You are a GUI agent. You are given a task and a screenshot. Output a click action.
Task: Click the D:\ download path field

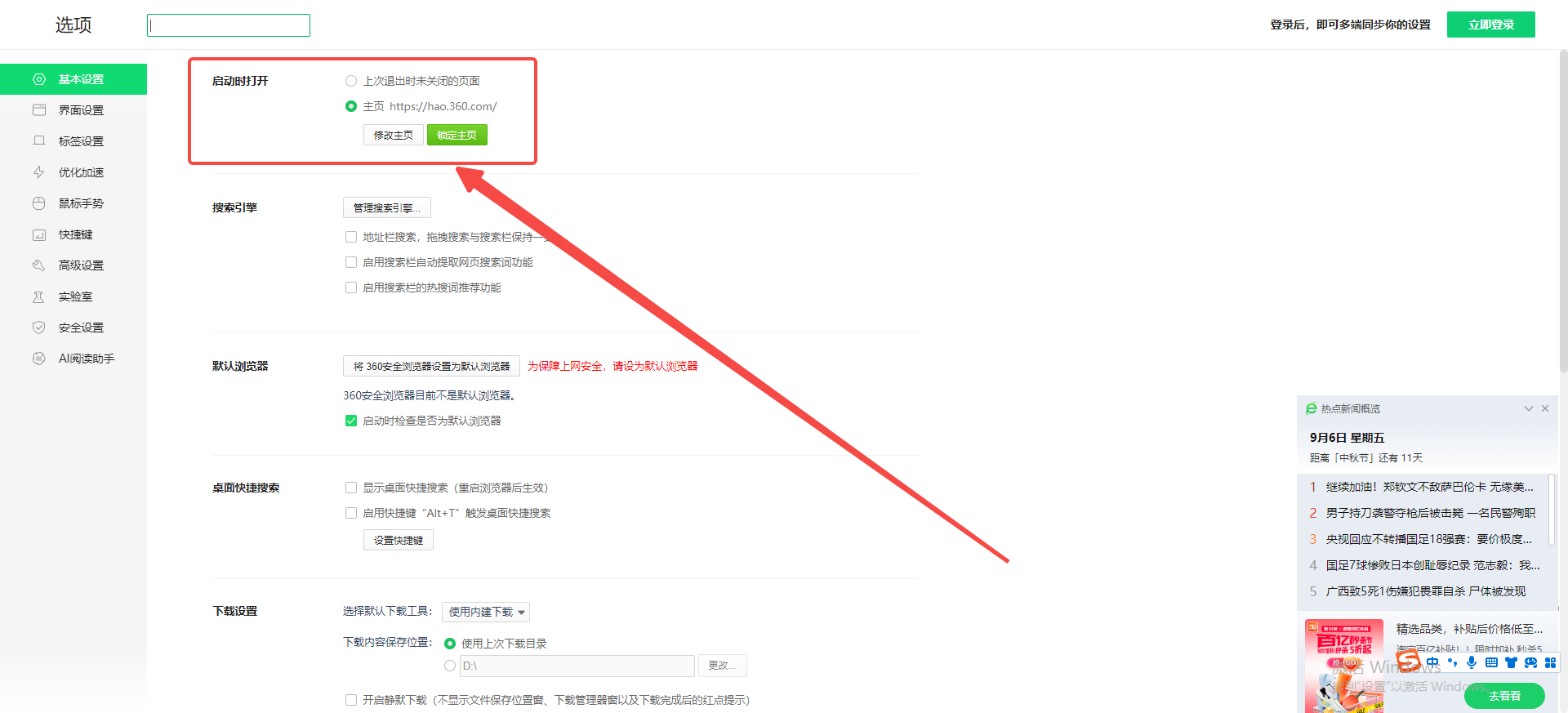tap(577, 666)
